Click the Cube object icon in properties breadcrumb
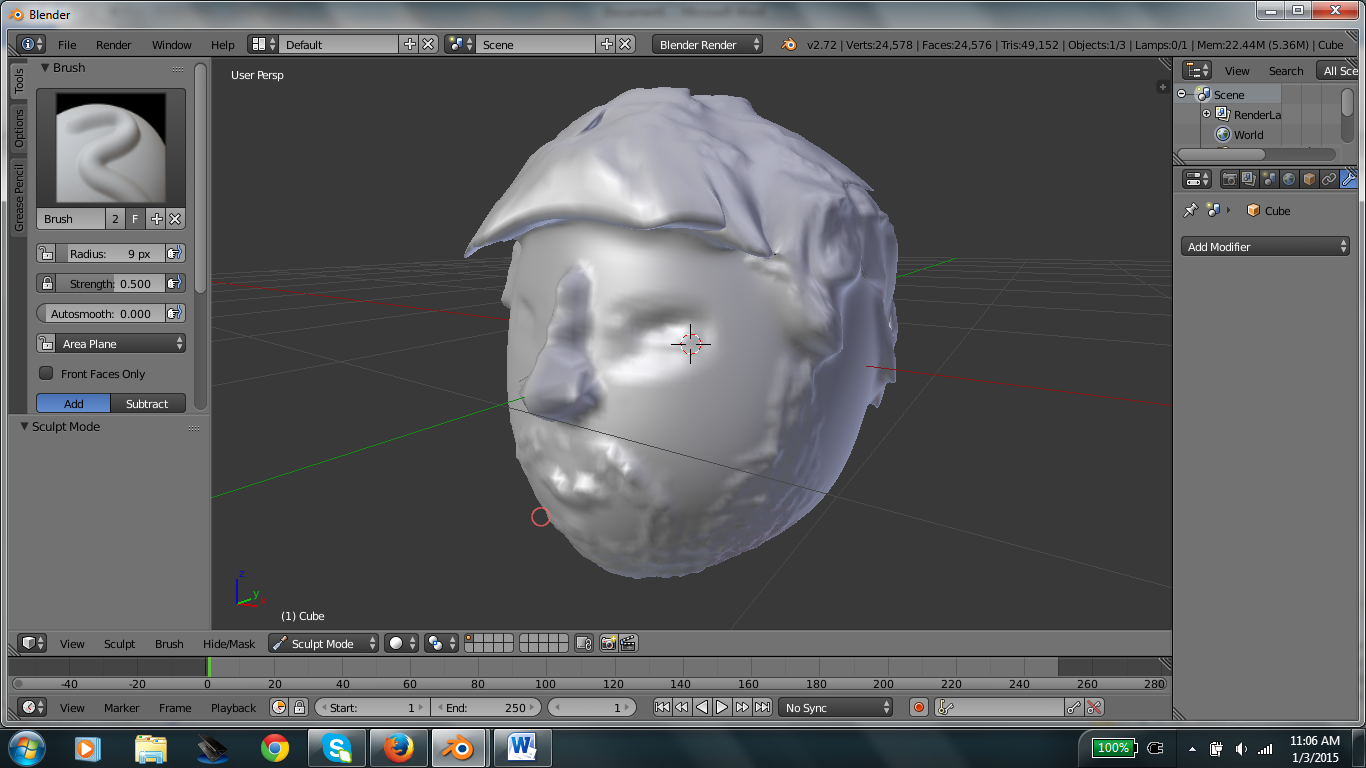The image size is (1366, 768). pyautogui.click(x=1253, y=211)
